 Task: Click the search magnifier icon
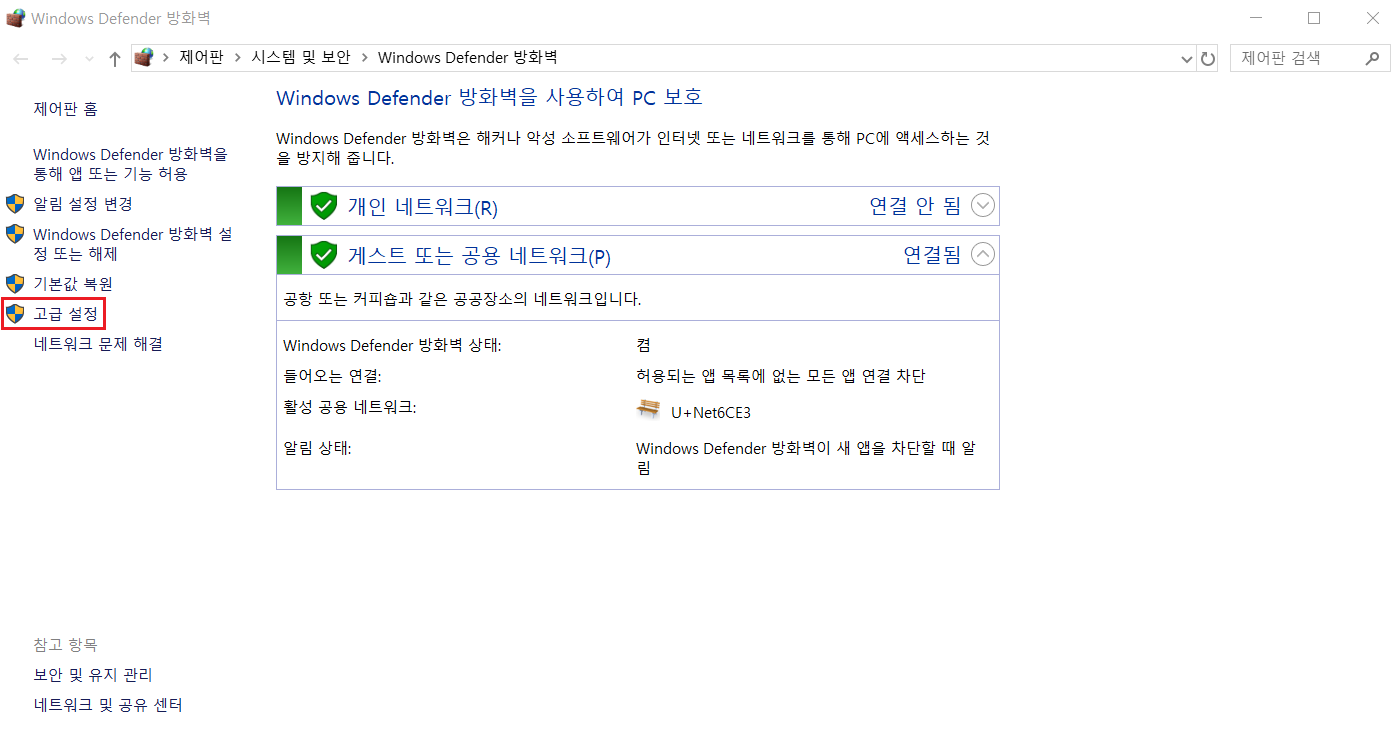(1372, 58)
